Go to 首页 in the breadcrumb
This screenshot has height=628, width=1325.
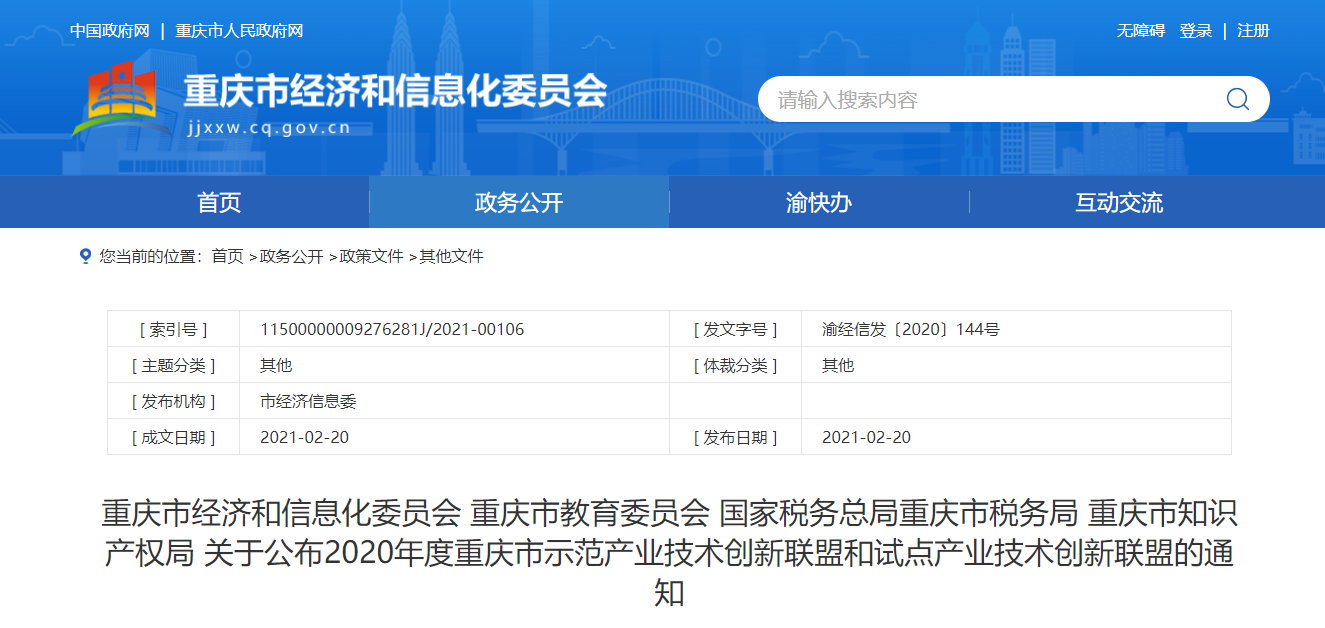(227, 257)
